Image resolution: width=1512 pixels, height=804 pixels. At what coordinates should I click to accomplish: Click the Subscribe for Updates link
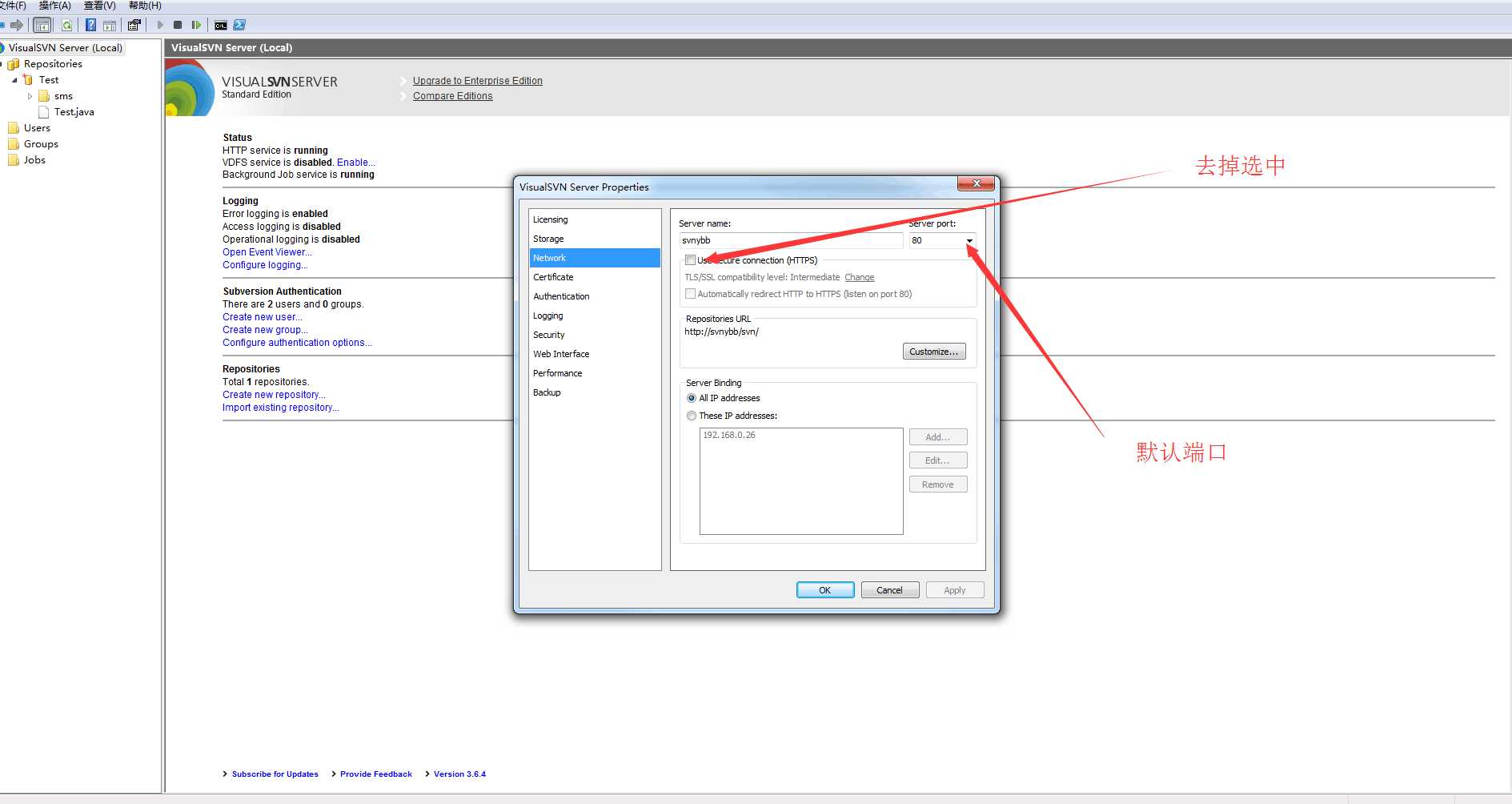275,774
